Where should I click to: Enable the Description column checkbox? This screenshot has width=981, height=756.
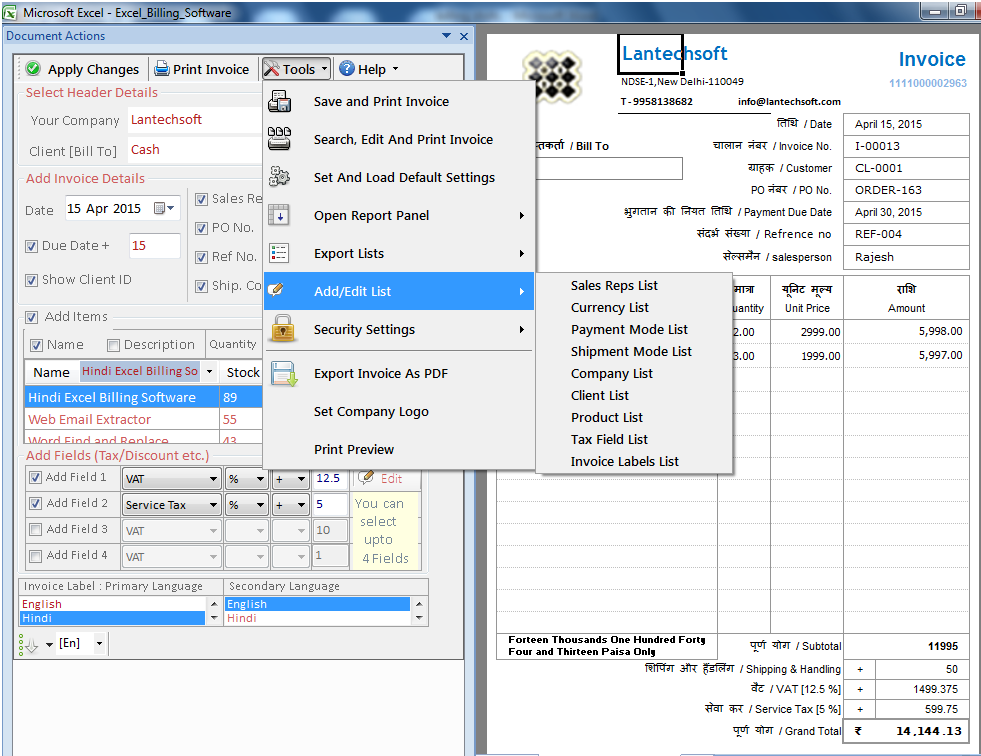(x=113, y=345)
